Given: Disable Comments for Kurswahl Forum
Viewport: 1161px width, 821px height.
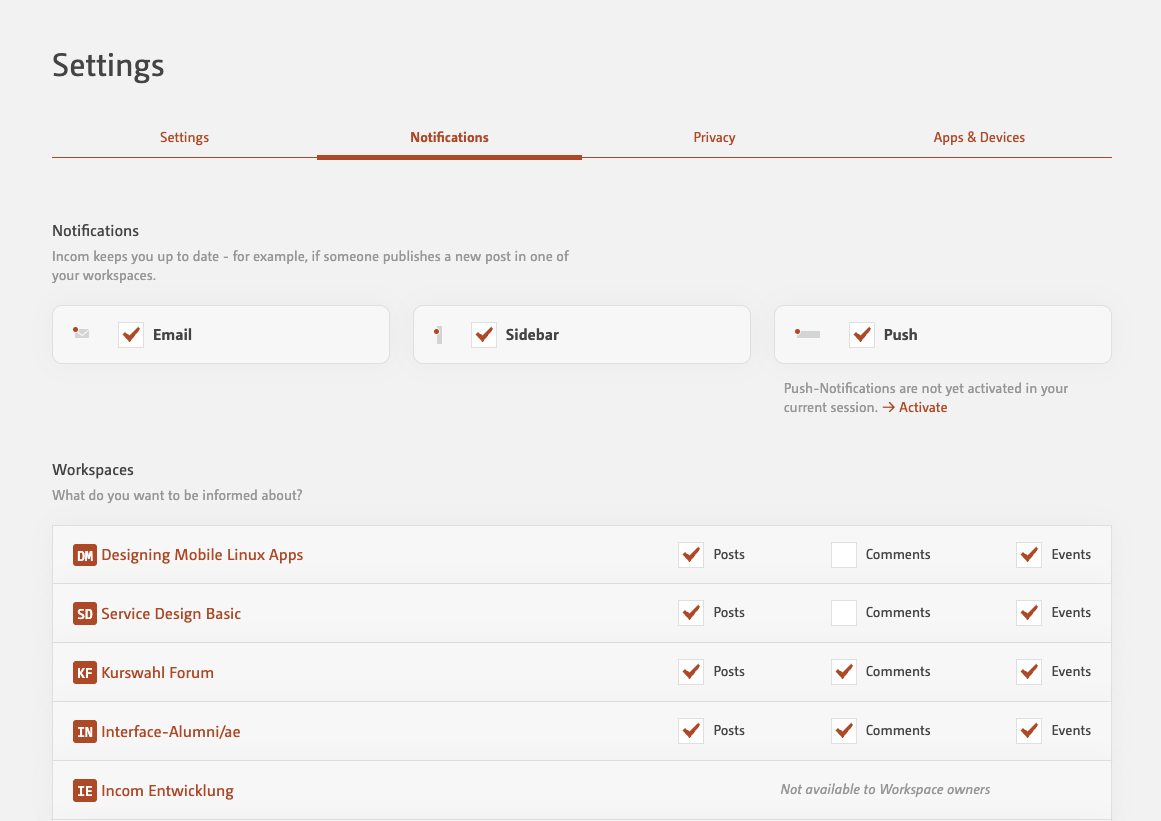Looking at the screenshot, I should click(x=844, y=672).
